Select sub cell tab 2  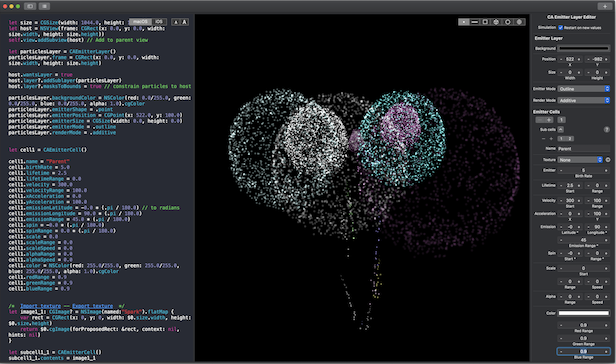[x=570, y=139]
